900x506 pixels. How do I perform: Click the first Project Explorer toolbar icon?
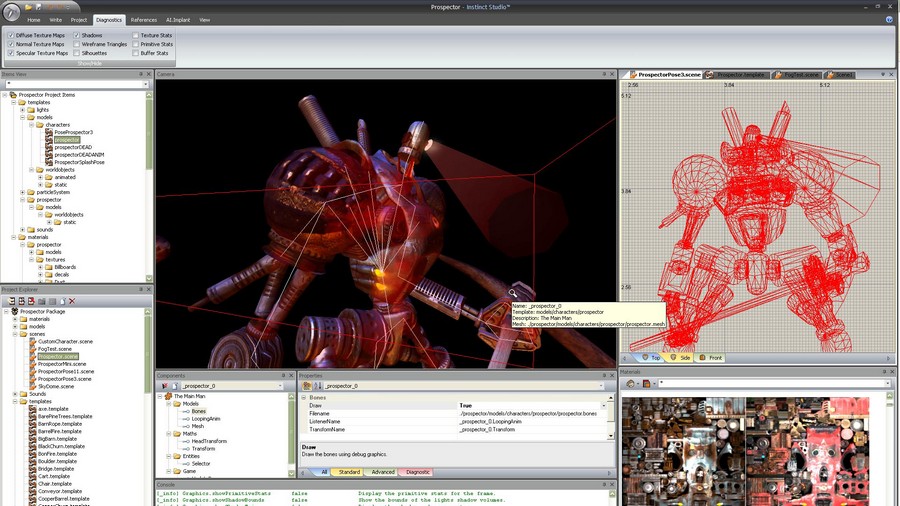pos(11,301)
